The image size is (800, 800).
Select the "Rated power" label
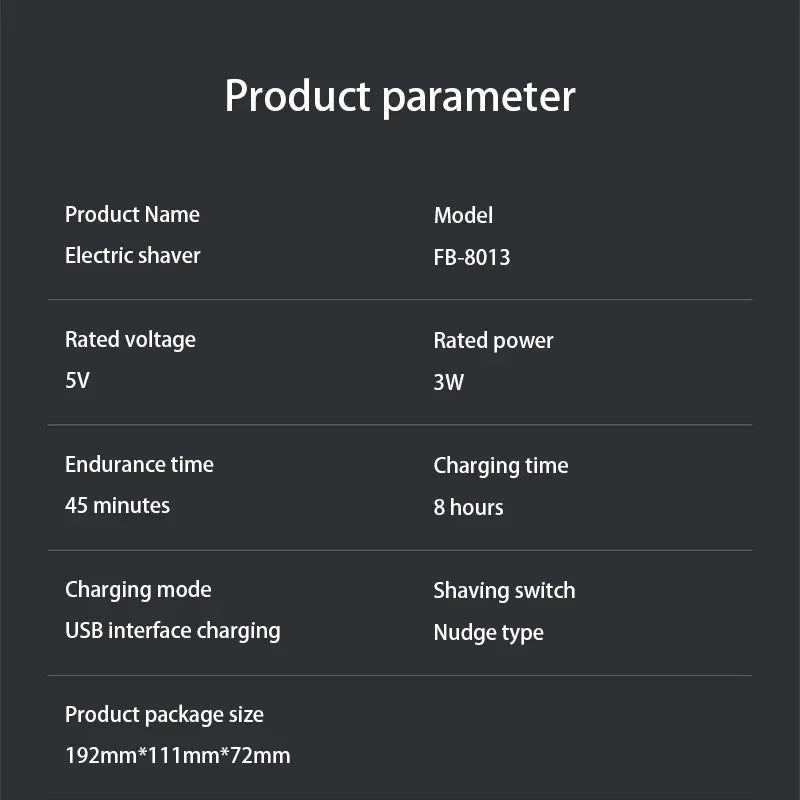tap(493, 341)
